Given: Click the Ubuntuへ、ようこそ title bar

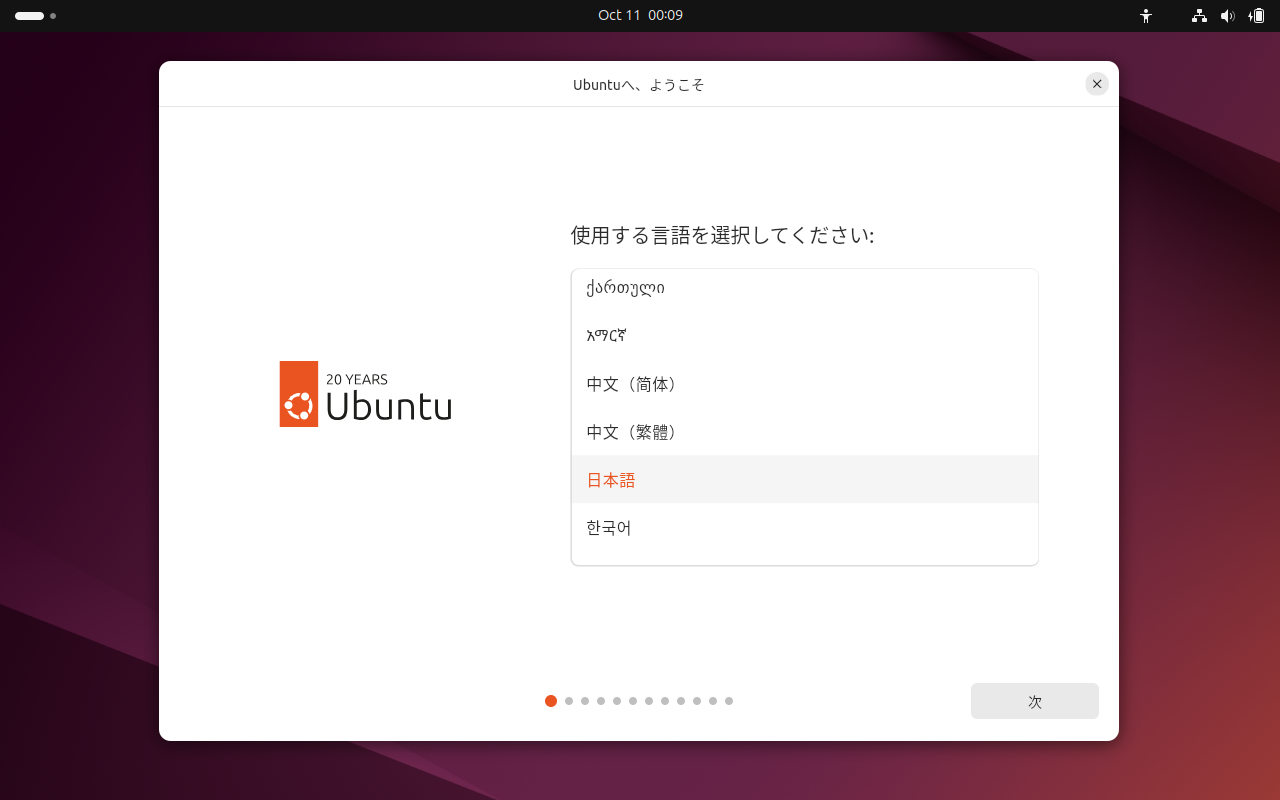Looking at the screenshot, I should [640, 84].
